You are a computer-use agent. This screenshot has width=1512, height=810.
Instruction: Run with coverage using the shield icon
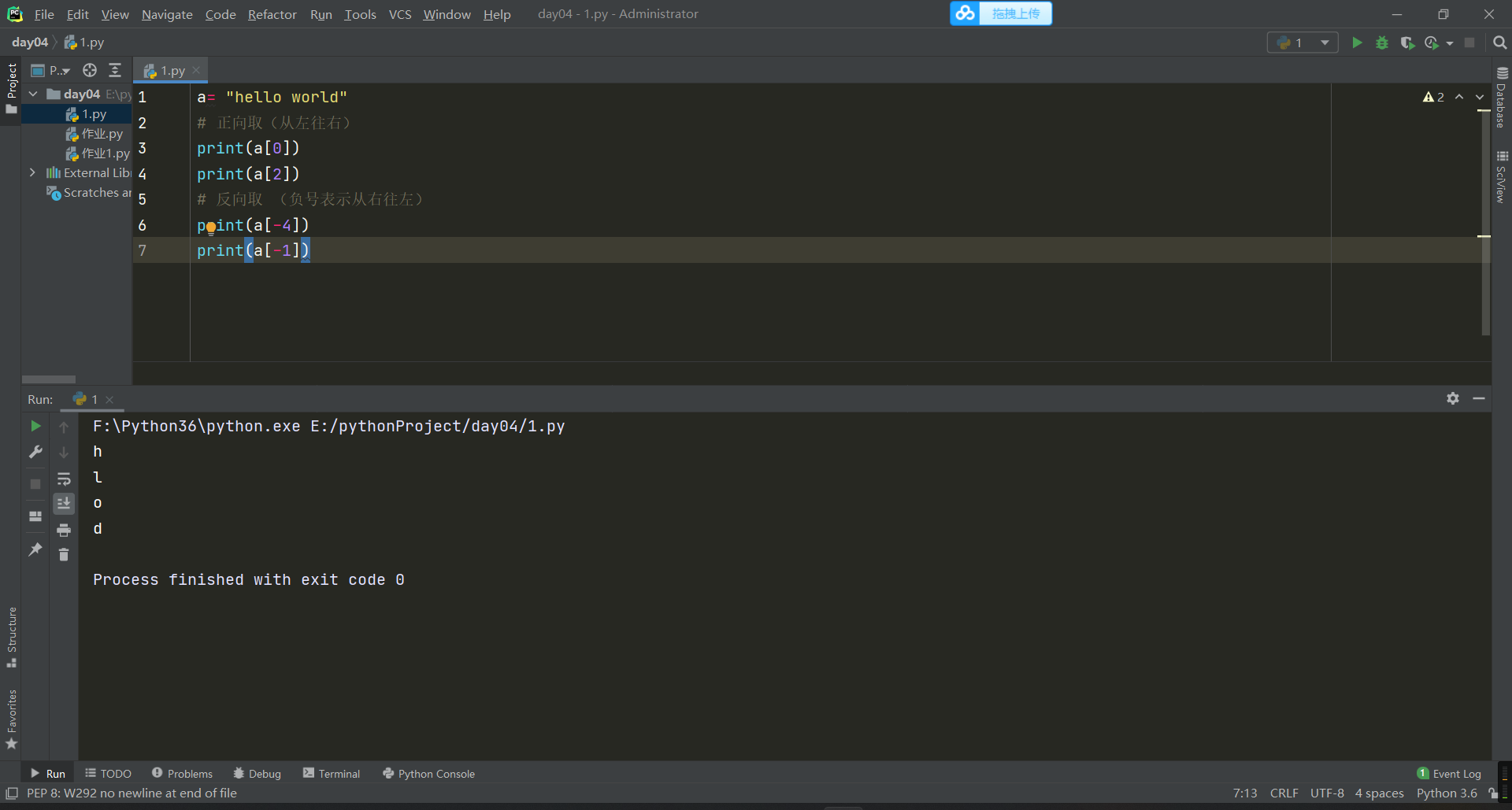pos(1407,43)
